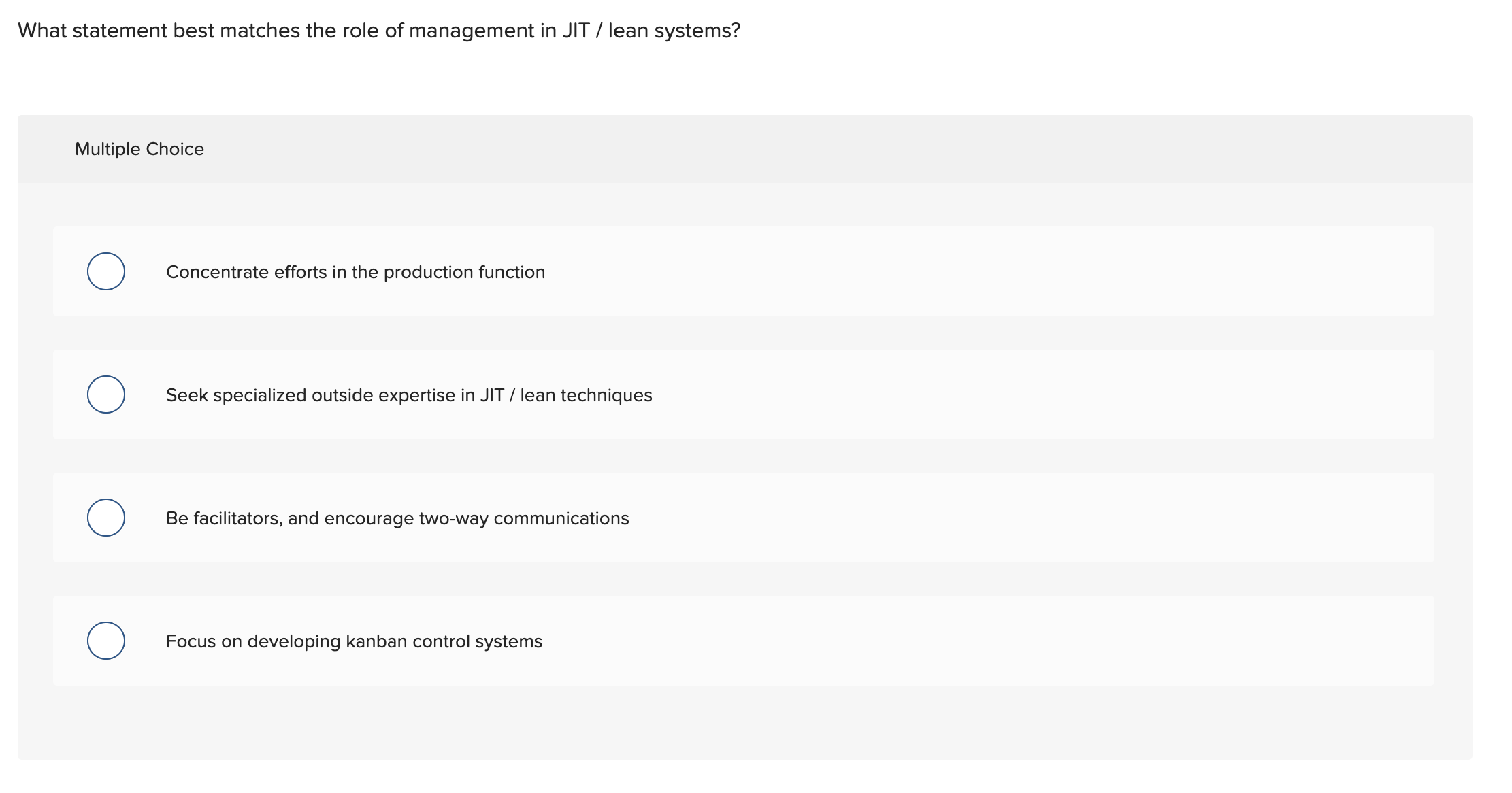Viewport: 1512px width, 793px height.
Task: Choose the "Seek specialized outside expertise" radio button
Action: point(106,394)
